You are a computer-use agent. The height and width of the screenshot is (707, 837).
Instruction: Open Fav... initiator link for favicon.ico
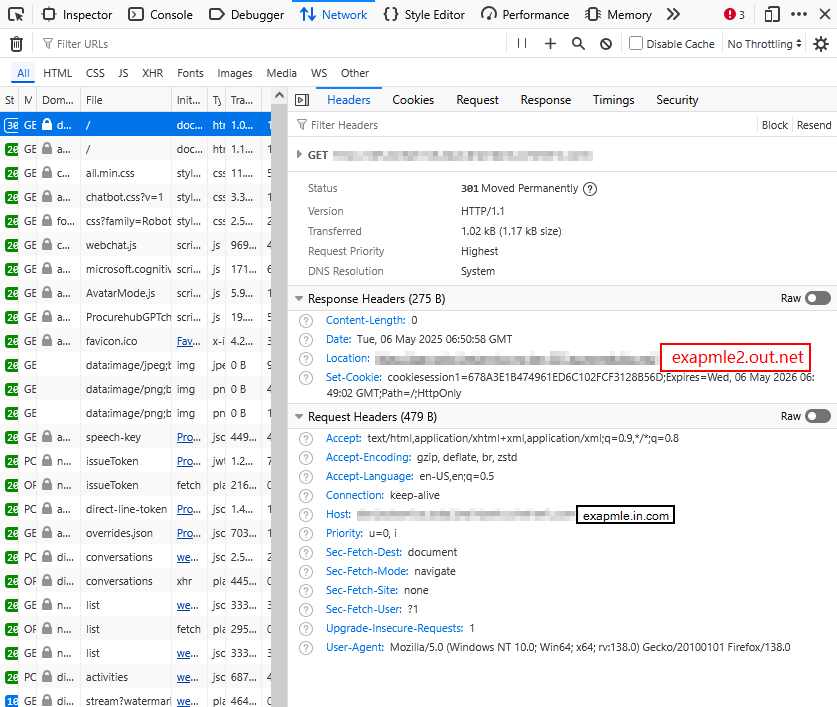click(189, 341)
